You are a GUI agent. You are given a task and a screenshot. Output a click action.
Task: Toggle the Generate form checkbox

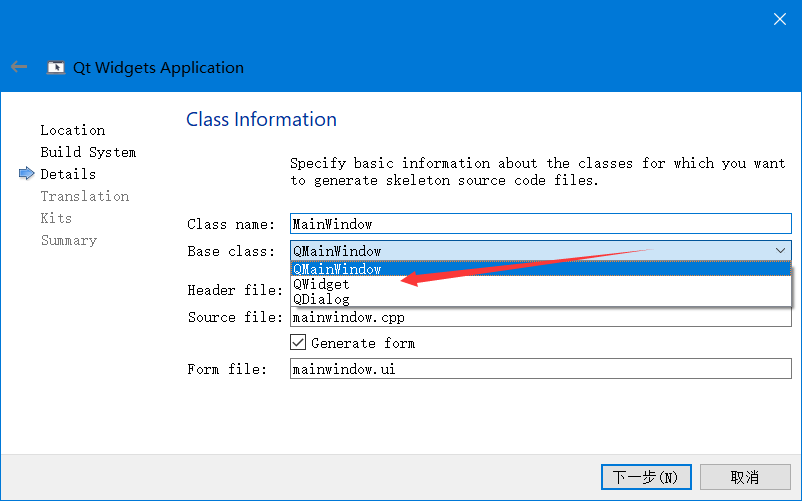(x=298, y=343)
